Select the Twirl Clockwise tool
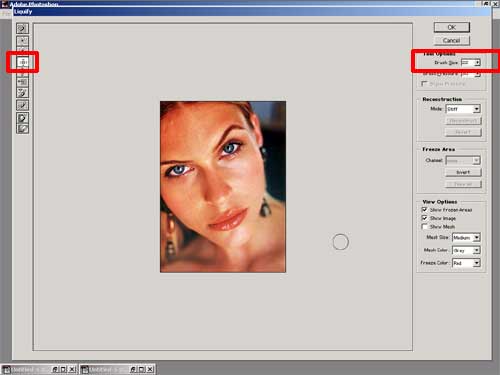The height and width of the screenshot is (375, 500). (22, 40)
